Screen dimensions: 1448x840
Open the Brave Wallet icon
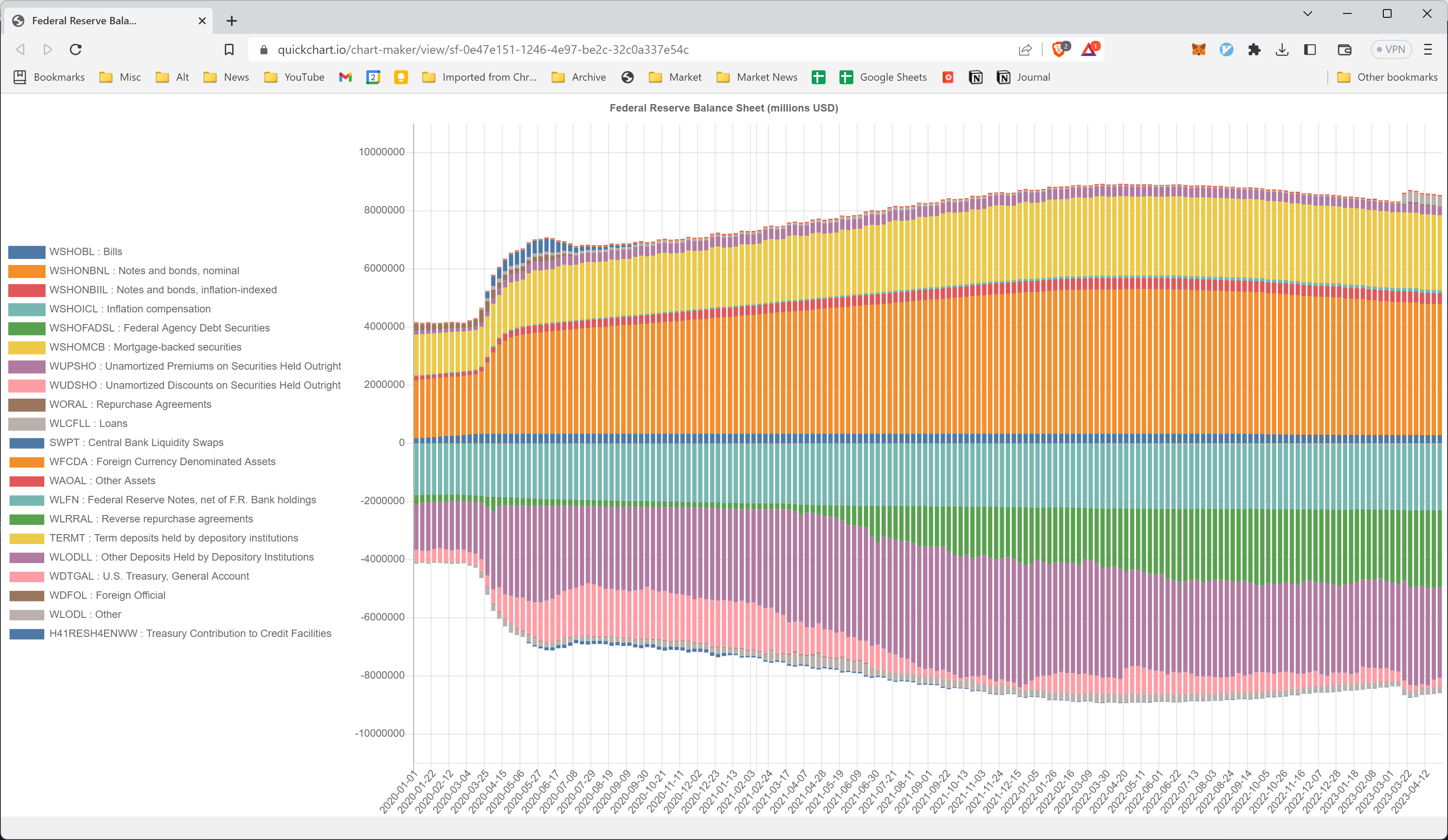click(x=1344, y=49)
